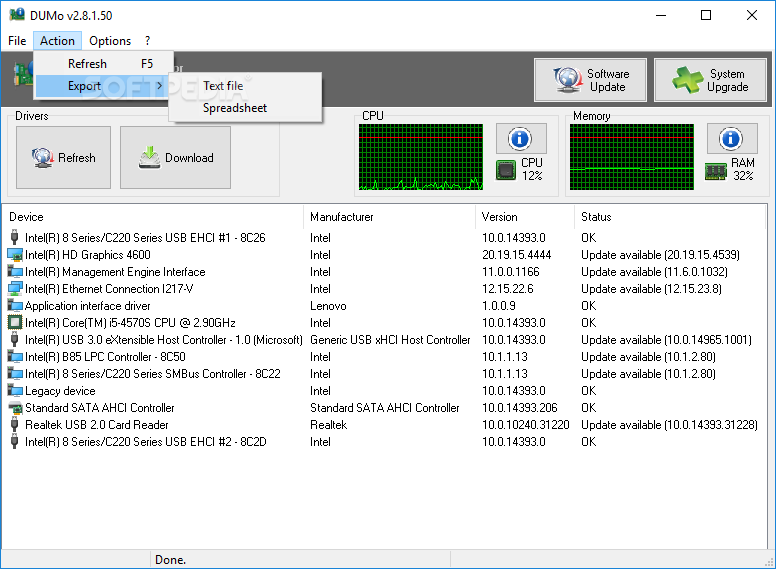The width and height of the screenshot is (776, 569).
Task: Select Intel(R) B85 LPC Controller - 8C50
Action: pos(105,357)
